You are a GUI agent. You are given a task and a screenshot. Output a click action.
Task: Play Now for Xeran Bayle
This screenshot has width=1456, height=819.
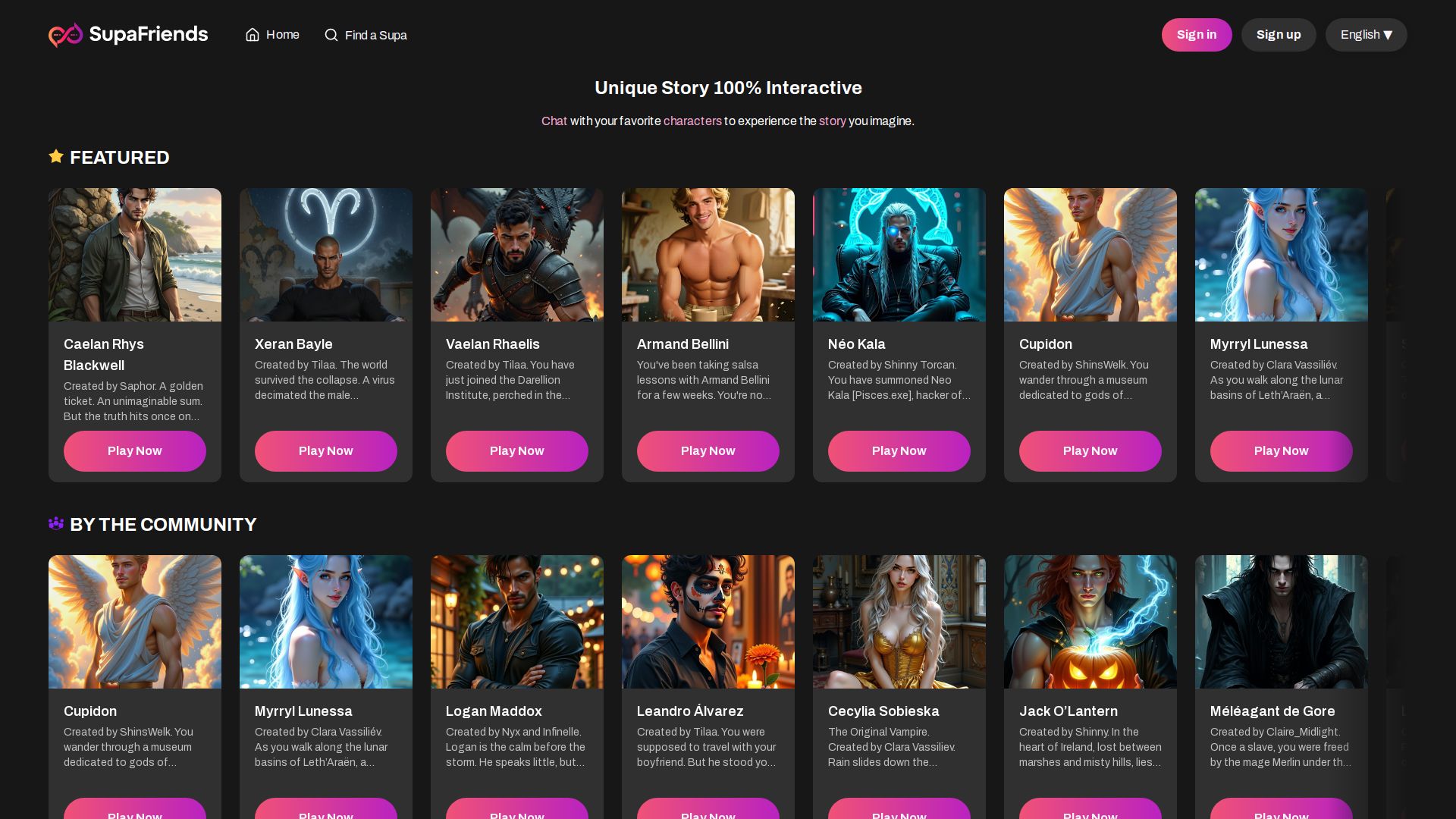326,451
